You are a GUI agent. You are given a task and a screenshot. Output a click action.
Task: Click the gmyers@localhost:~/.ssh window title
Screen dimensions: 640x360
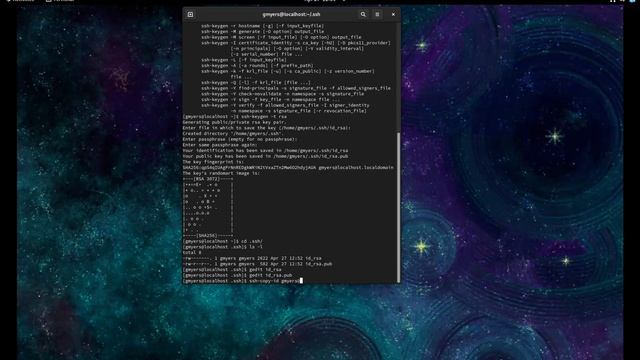(291, 14)
